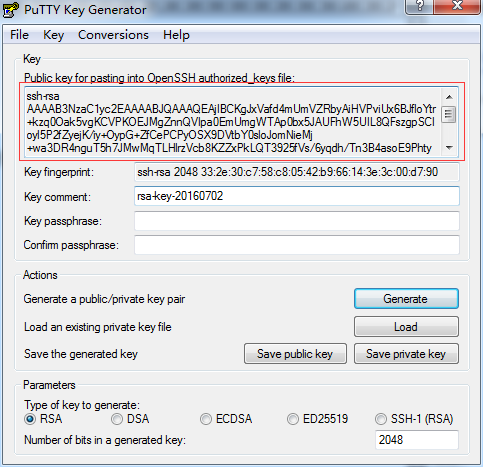This screenshot has height=467, width=483.
Task: Open the Key menu
Action: (x=53, y=35)
